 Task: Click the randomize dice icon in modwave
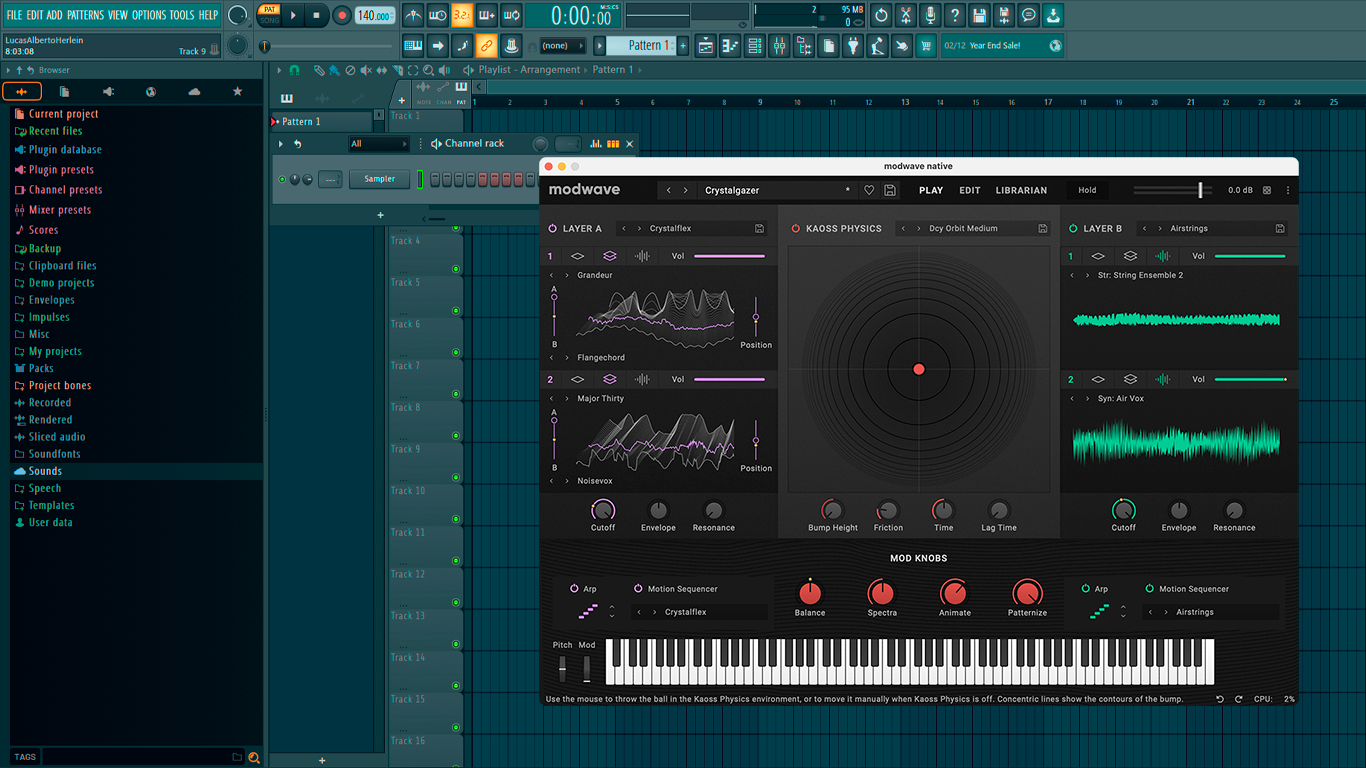[1267, 190]
